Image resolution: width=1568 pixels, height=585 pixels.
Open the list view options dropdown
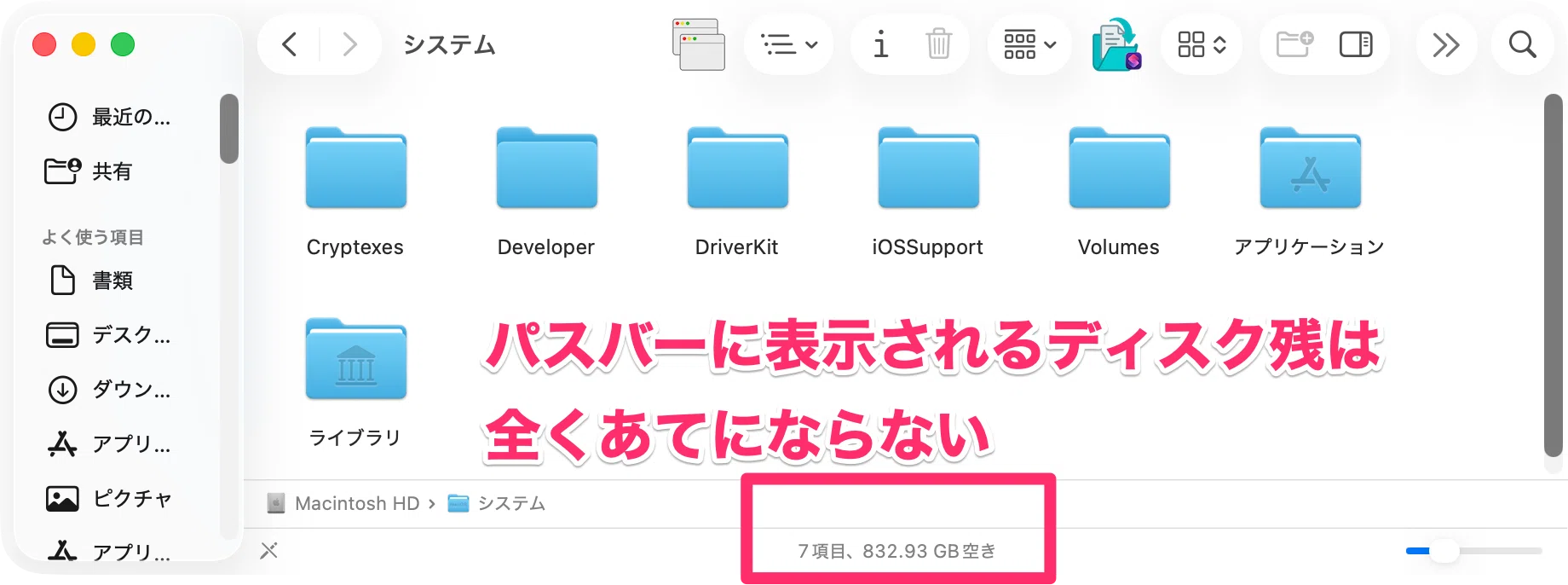789,44
